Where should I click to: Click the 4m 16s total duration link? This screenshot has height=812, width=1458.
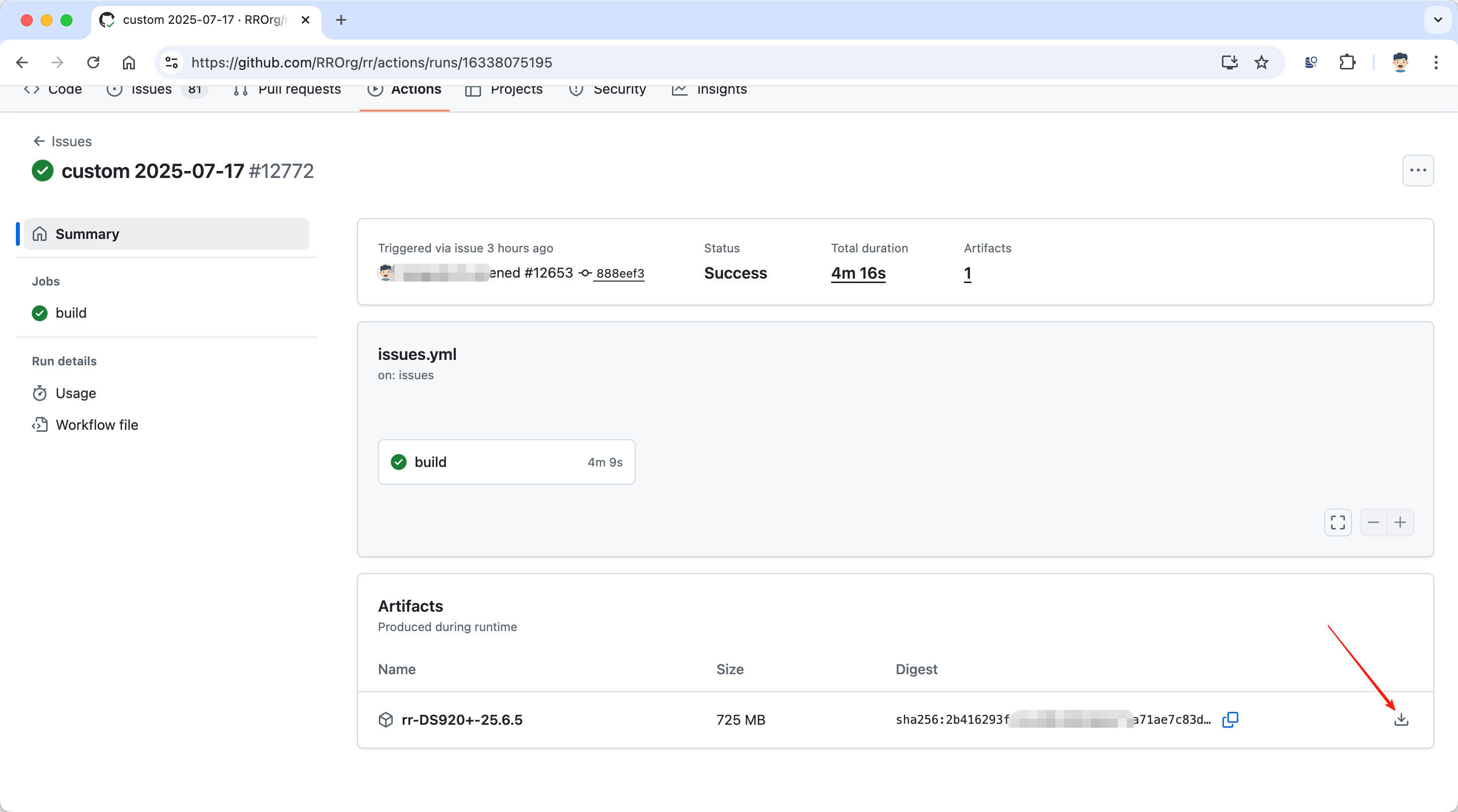pos(858,273)
